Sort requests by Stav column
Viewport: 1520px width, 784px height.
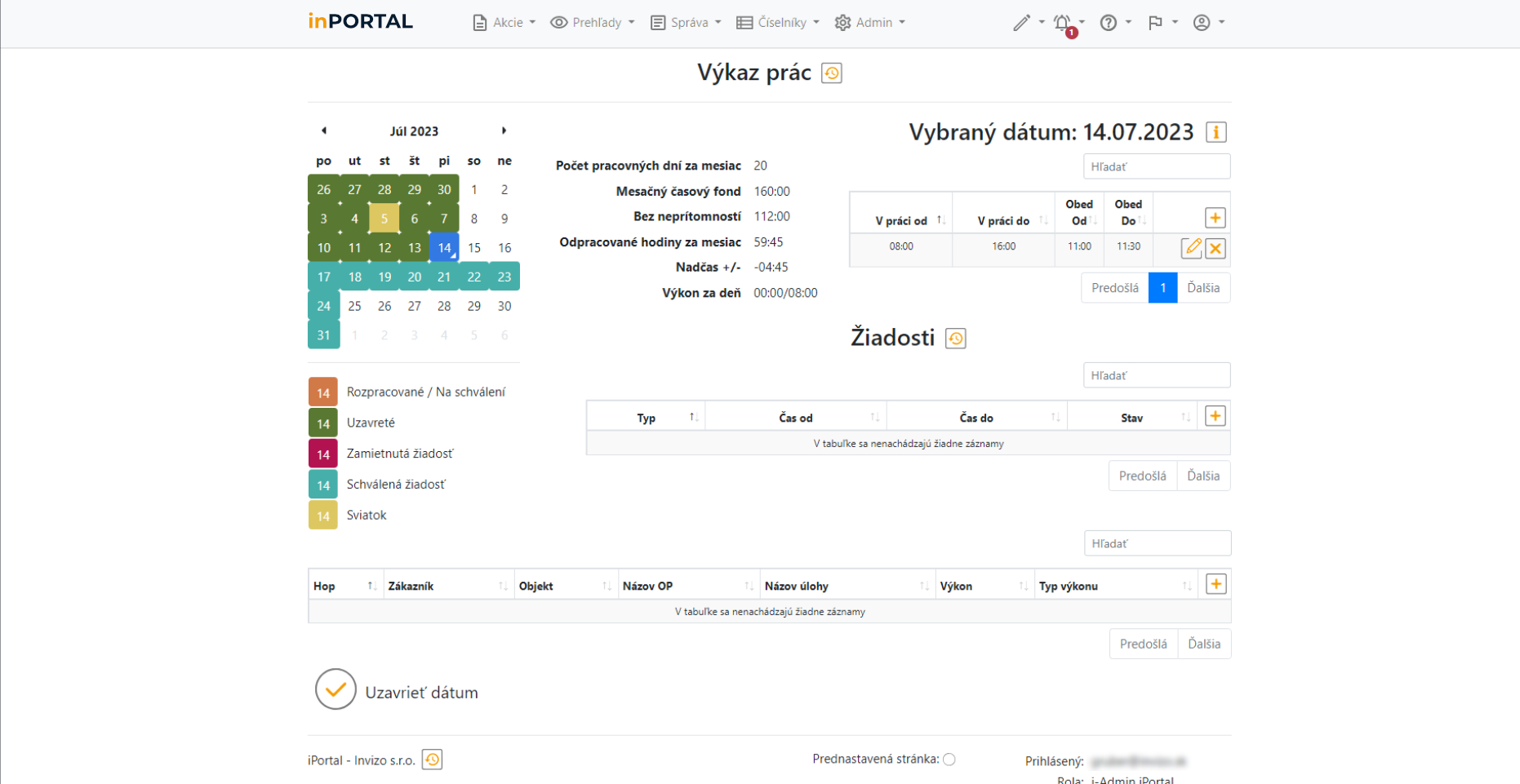[1131, 418]
